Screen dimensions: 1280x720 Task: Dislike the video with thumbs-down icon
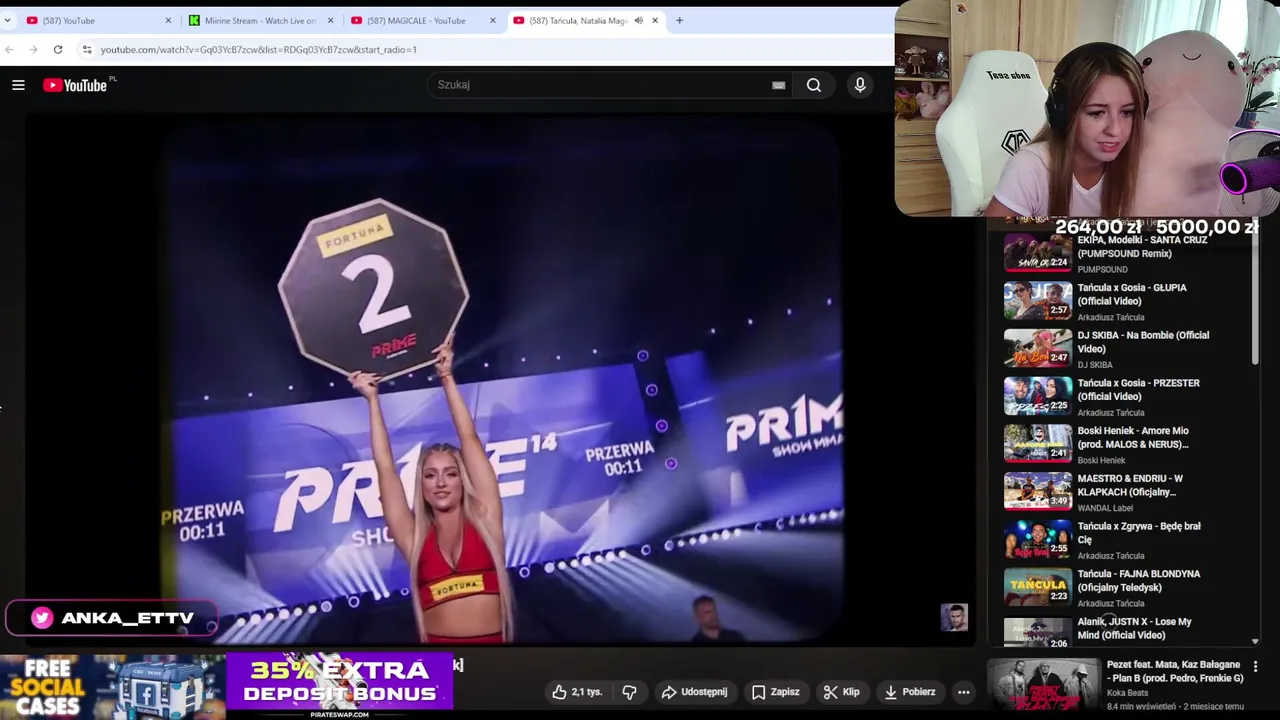coord(629,692)
